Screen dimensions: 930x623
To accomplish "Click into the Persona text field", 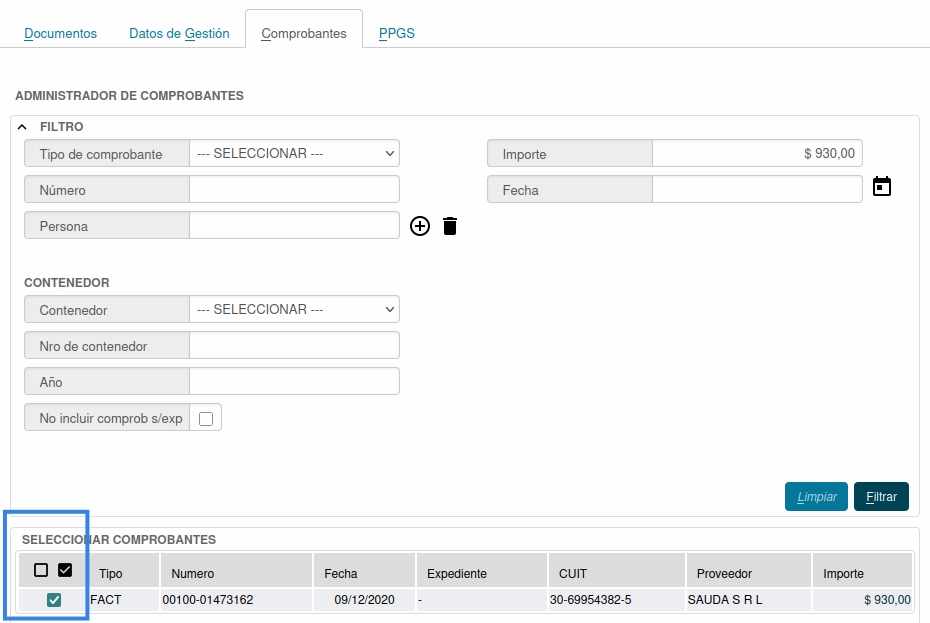I will pyautogui.click(x=294, y=226).
